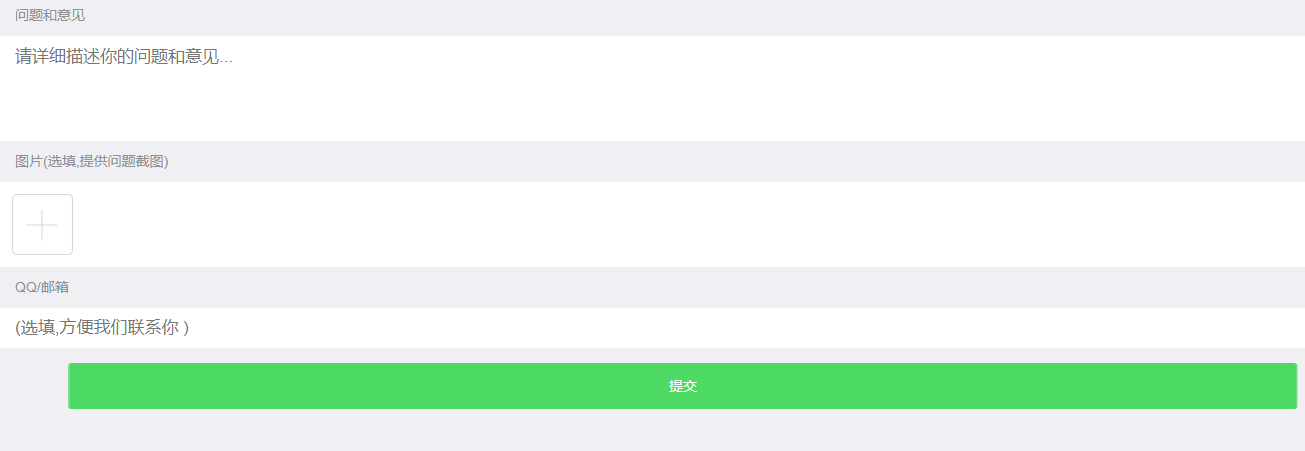The height and width of the screenshot is (451, 1305).
Task: Select the 图片(选填,提供问题截图) section header
Action: (x=92, y=161)
